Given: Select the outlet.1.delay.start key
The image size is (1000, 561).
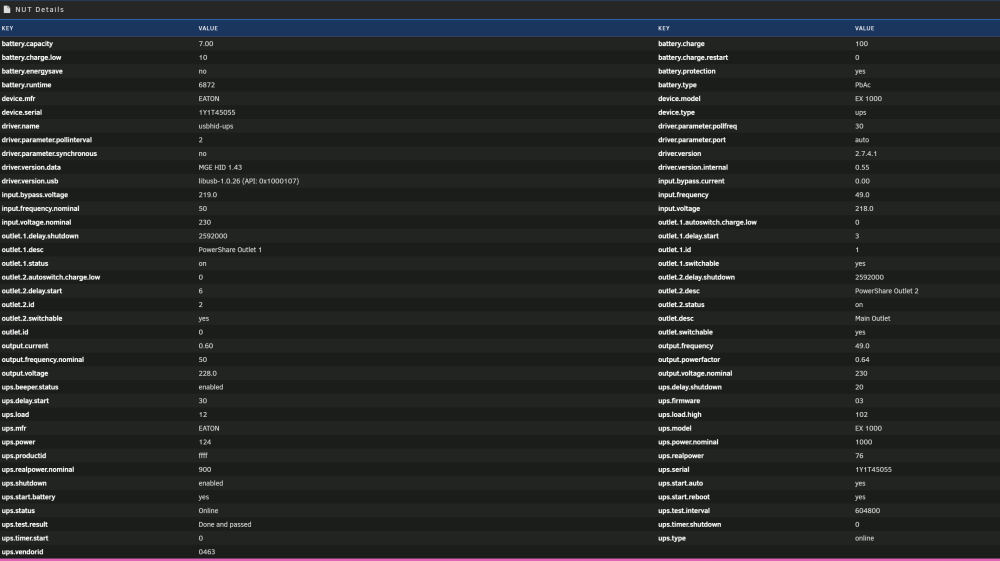Looking at the screenshot, I should 688,236.
